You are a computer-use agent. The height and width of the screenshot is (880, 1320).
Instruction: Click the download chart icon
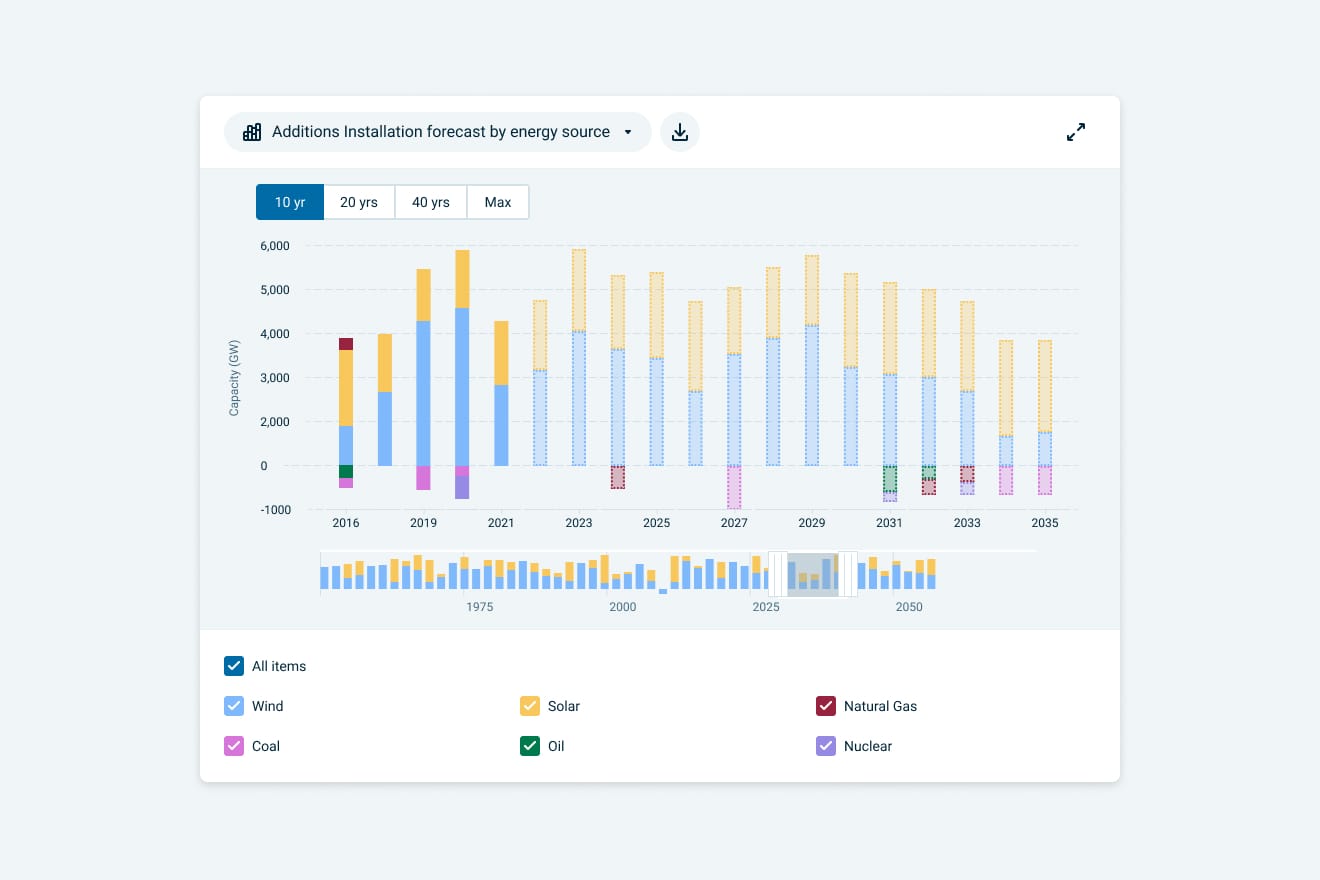click(x=680, y=132)
